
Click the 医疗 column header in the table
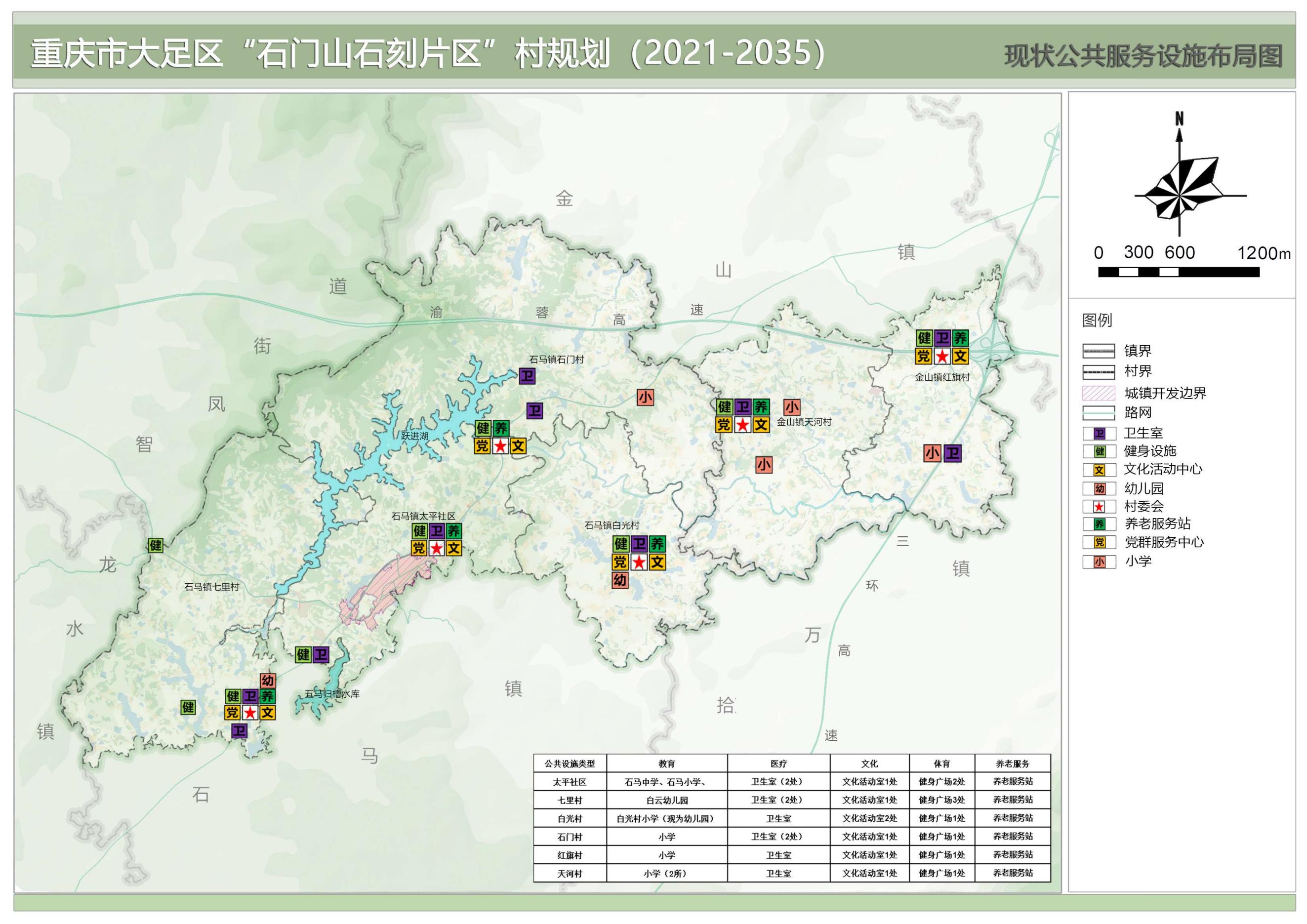[x=778, y=763]
